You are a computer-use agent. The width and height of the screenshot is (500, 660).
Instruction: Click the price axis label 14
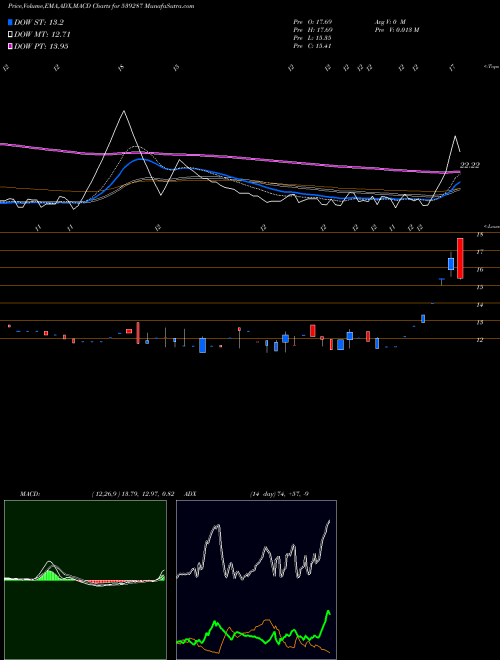[479, 305]
